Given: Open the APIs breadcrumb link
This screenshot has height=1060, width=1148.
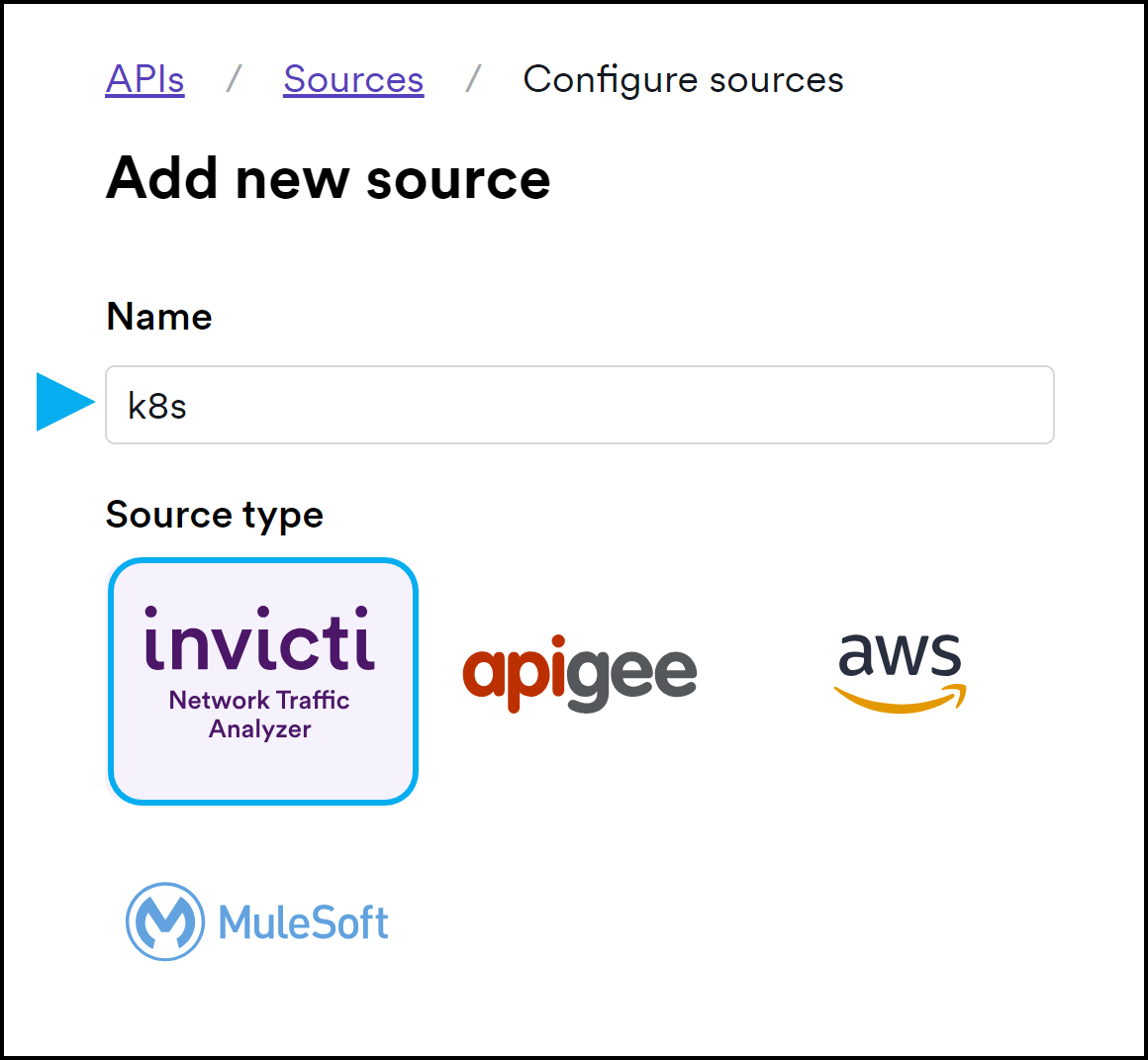Looking at the screenshot, I should coord(144,79).
